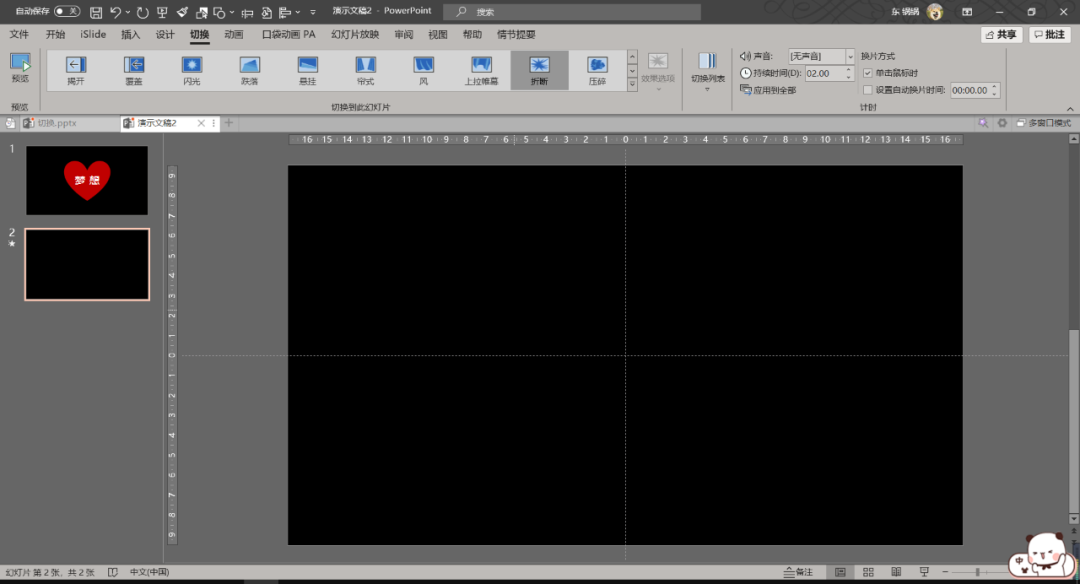This screenshot has height=584, width=1080.
Task: Select slide 1 thumbnail with red heart
Action: click(x=87, y=180)
